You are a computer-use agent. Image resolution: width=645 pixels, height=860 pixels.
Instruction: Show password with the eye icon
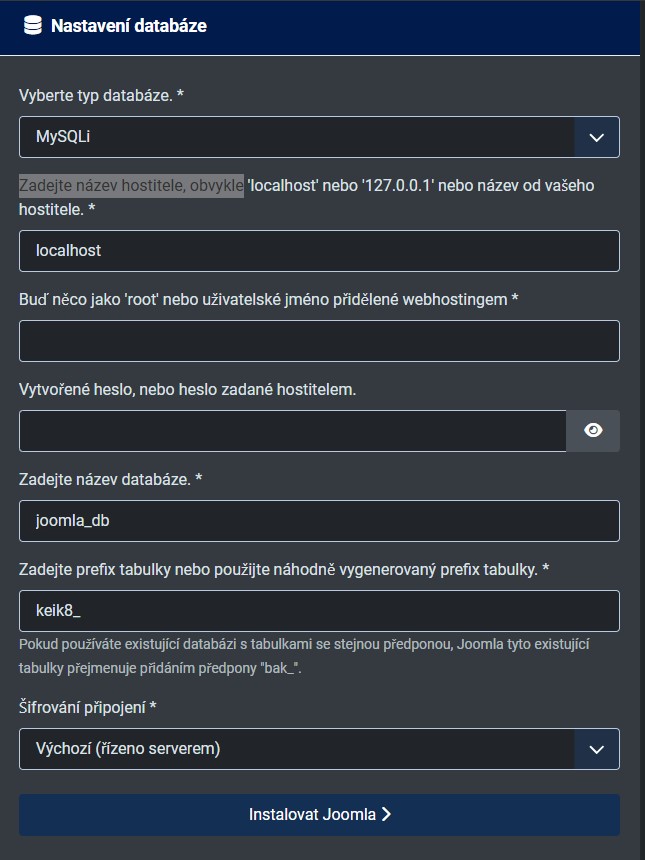[594, 430]
